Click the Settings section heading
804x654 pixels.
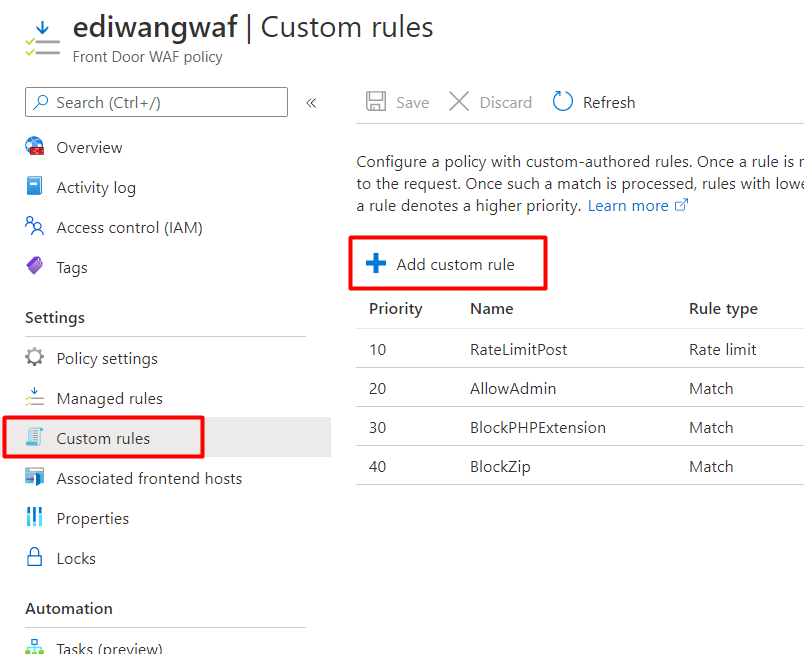point(55,318)
